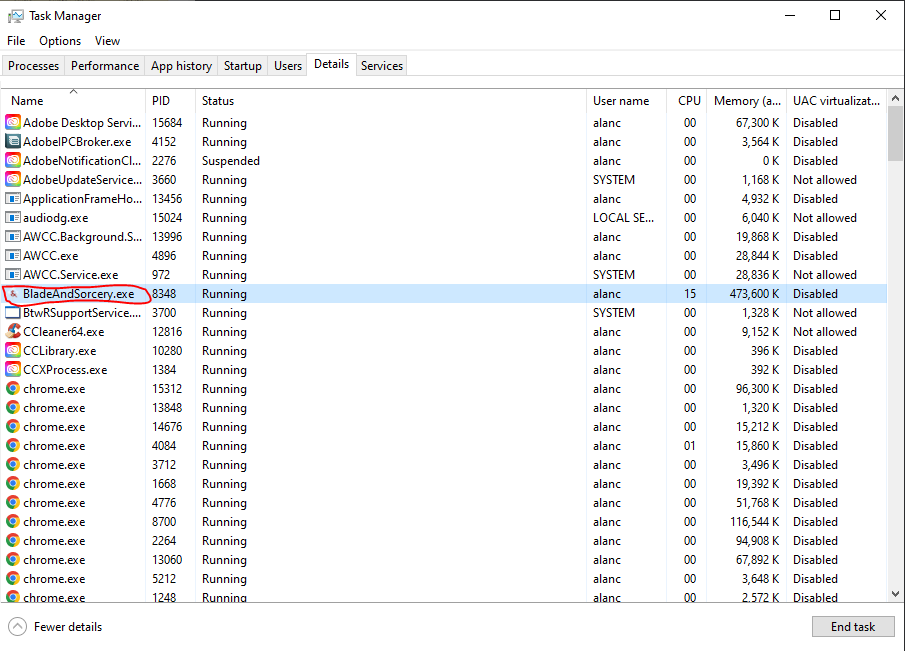The image size is (905, 651).
Task: Click the chrome.exe icon with PID 4776
Action: (13, 503)
